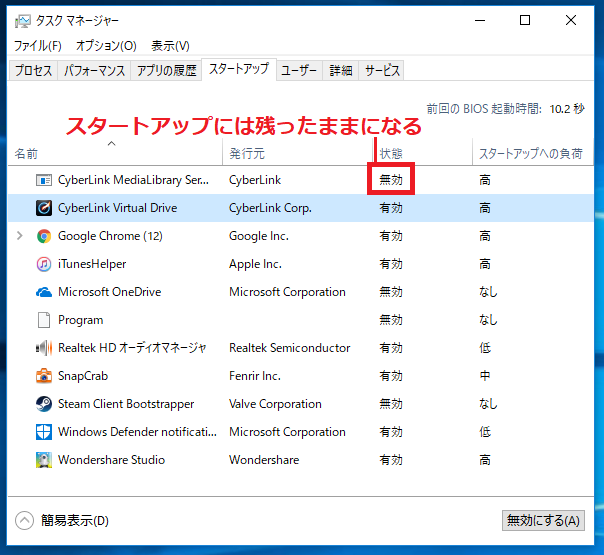The width and height of the screenshot is (604, 555).
Task: Click the Microsoft OneDrive cloud icon
Action: click(44, 292)
